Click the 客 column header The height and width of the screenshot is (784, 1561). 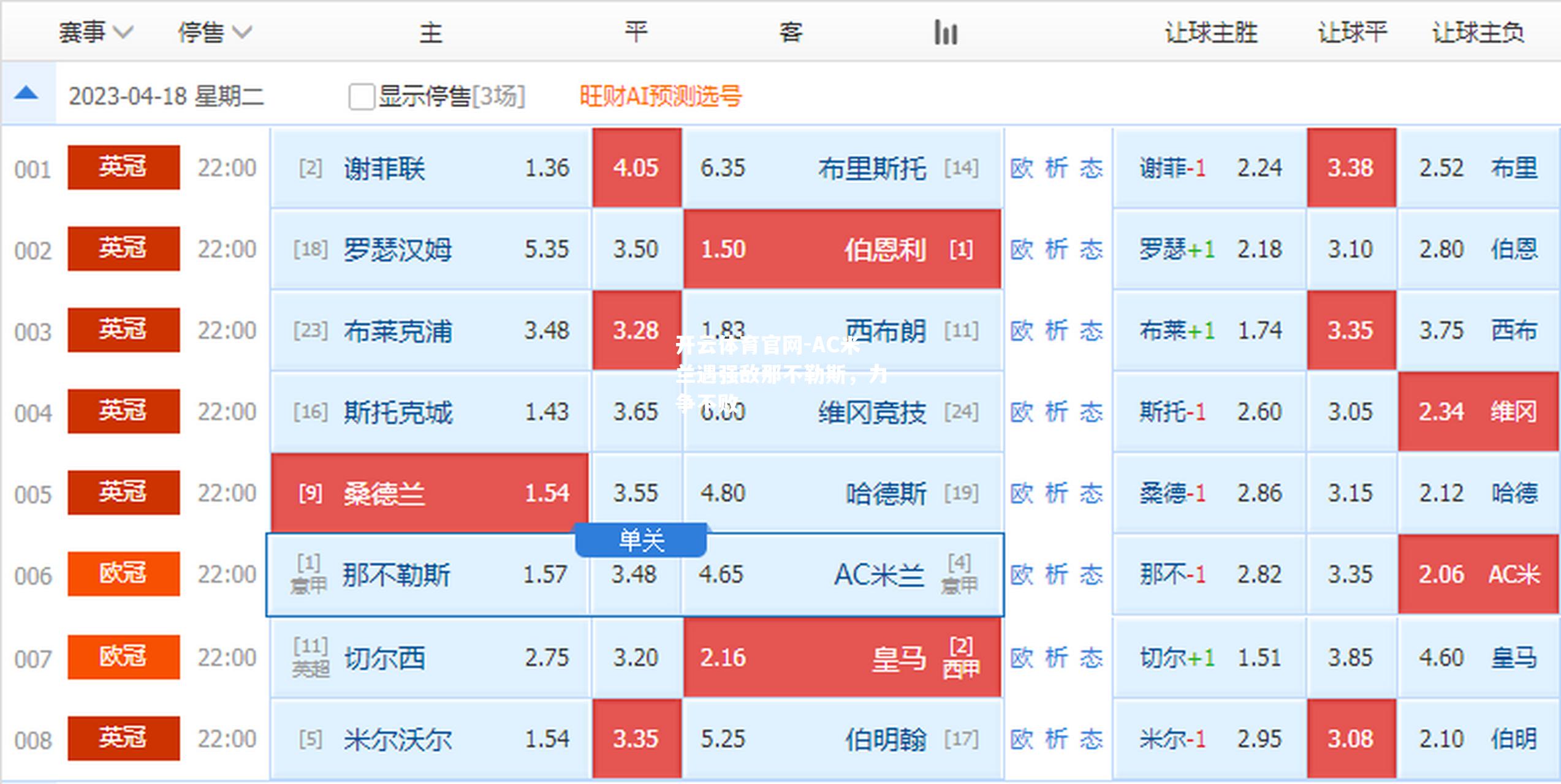tap(791, 32)
